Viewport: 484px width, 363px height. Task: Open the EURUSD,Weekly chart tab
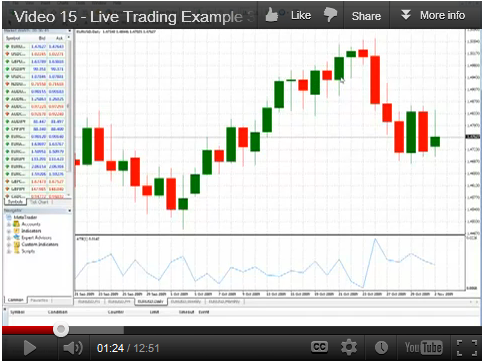[x=186, y=301]
